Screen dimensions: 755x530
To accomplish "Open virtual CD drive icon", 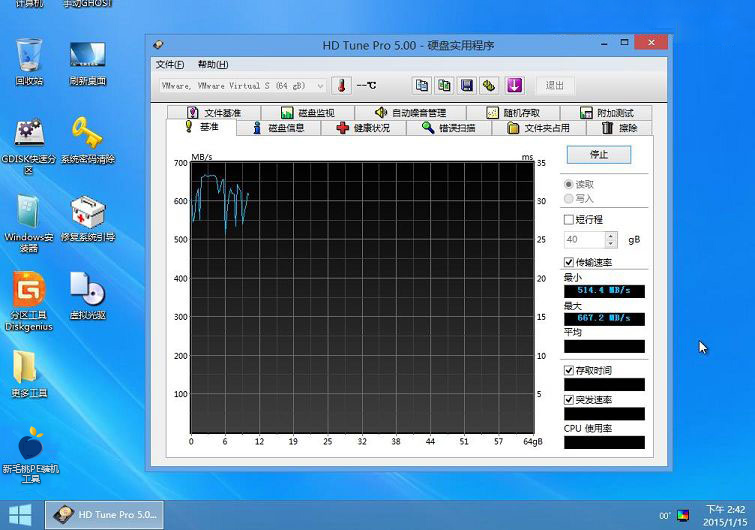I will (88, 296).
